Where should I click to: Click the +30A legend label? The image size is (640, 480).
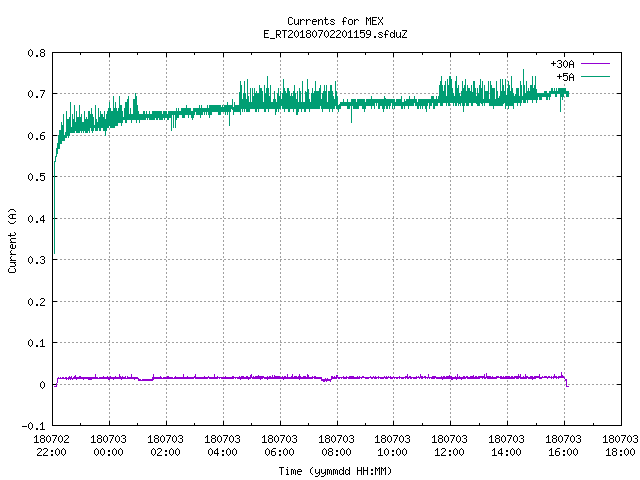[x=562, y=64]
